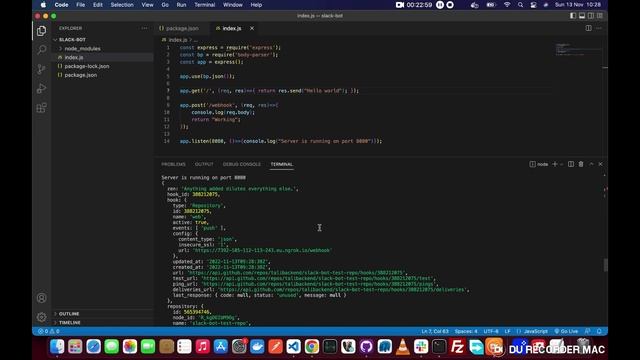The width and height of the screenshot is (640, 360).
Task: Switch to the OUTPUT panel tab
Action: point(204,164)
